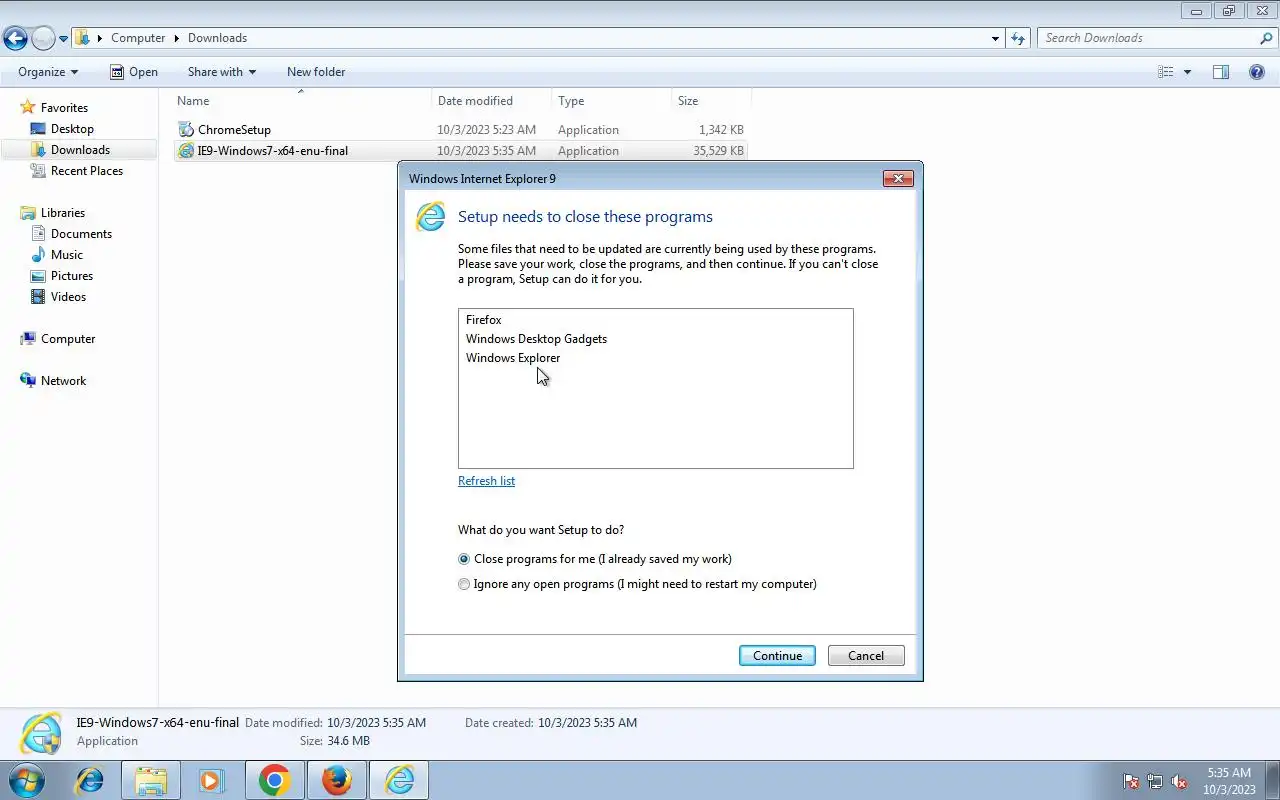Click the muted volume tray icon
Viewport: 1280px width, 800px height.
click(x=1179, y=782)
